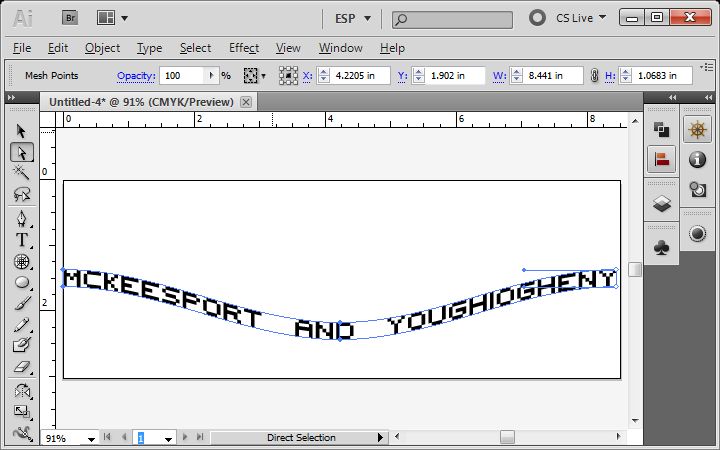Image resolution: width=720 pixels, height=450 pixels.
Task: Select the Pencil tool
Action: click(21, 325)
